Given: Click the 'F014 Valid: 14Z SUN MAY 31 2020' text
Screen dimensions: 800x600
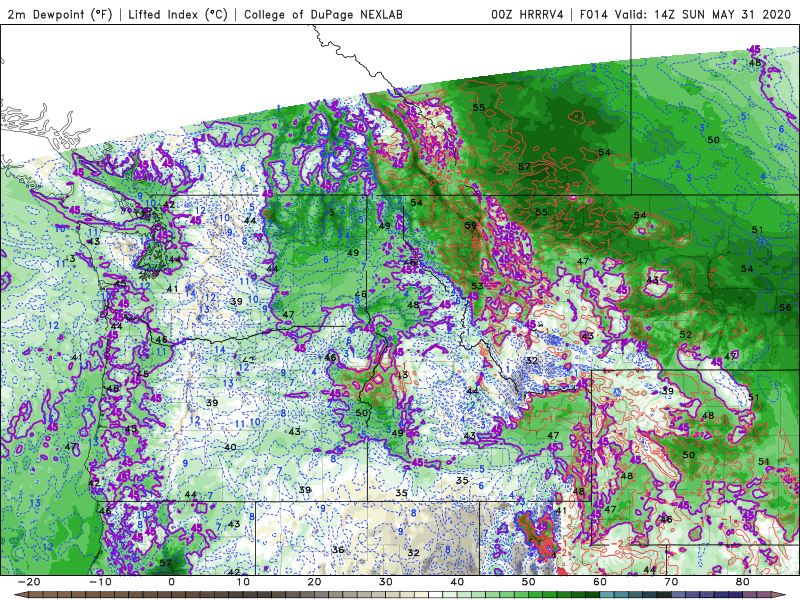Looking at the screenshot, I should (688, 14).
